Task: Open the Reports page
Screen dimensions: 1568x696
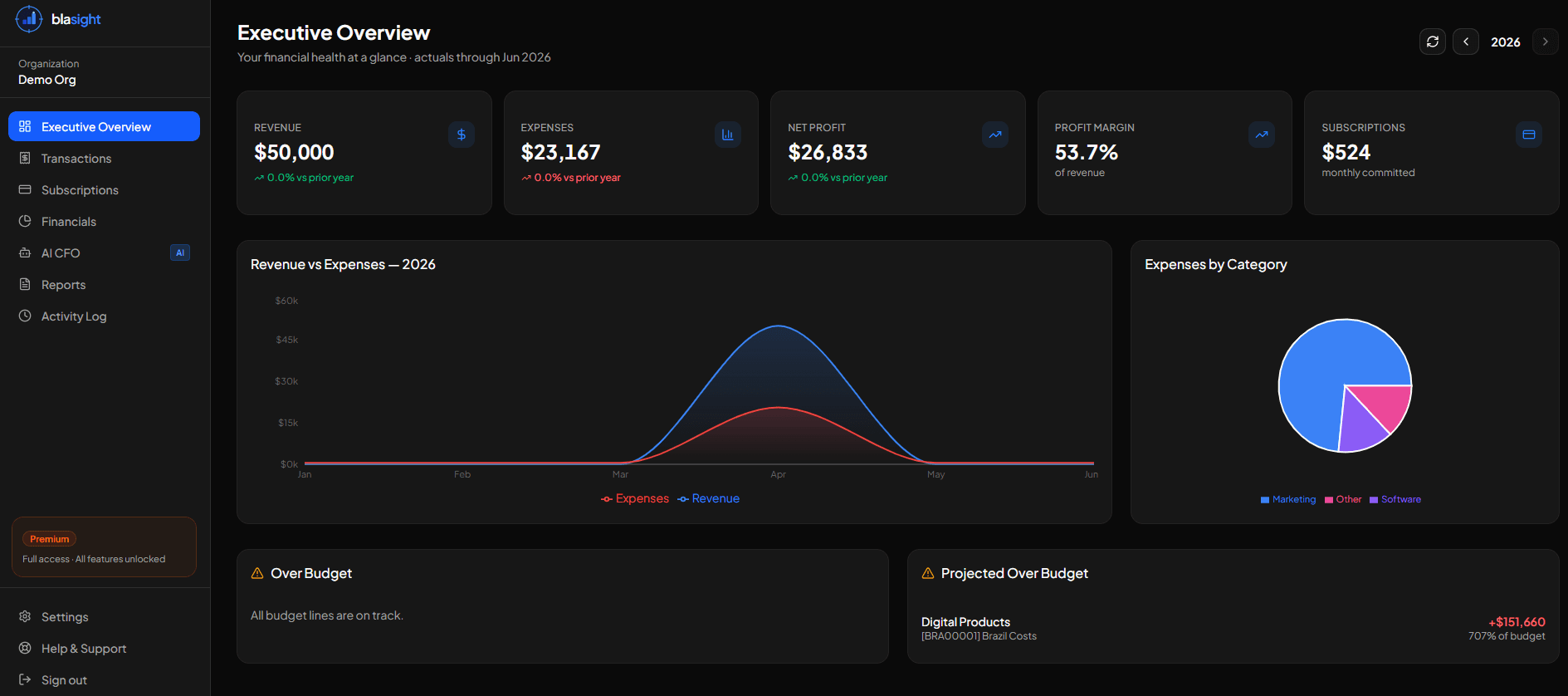Action: click(104, 284)
